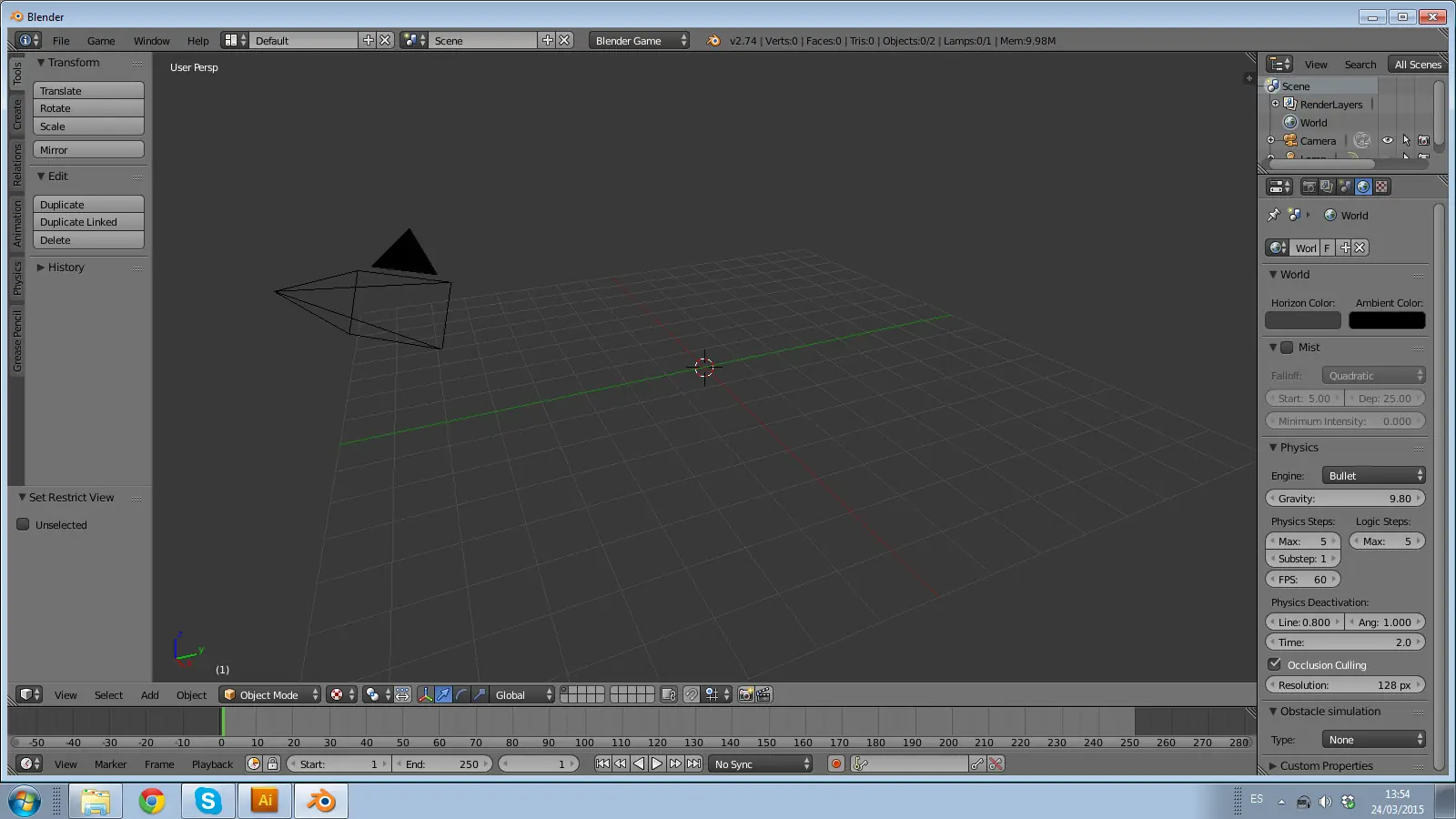
Task: Pin the properties context with pin icon
Action: coord(1273,215)
